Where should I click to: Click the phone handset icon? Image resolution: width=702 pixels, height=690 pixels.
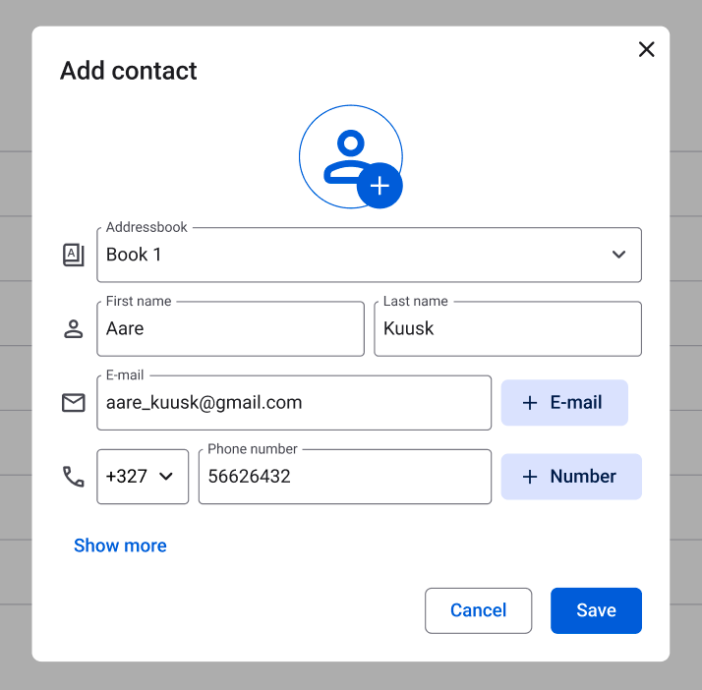coord(73,477)
